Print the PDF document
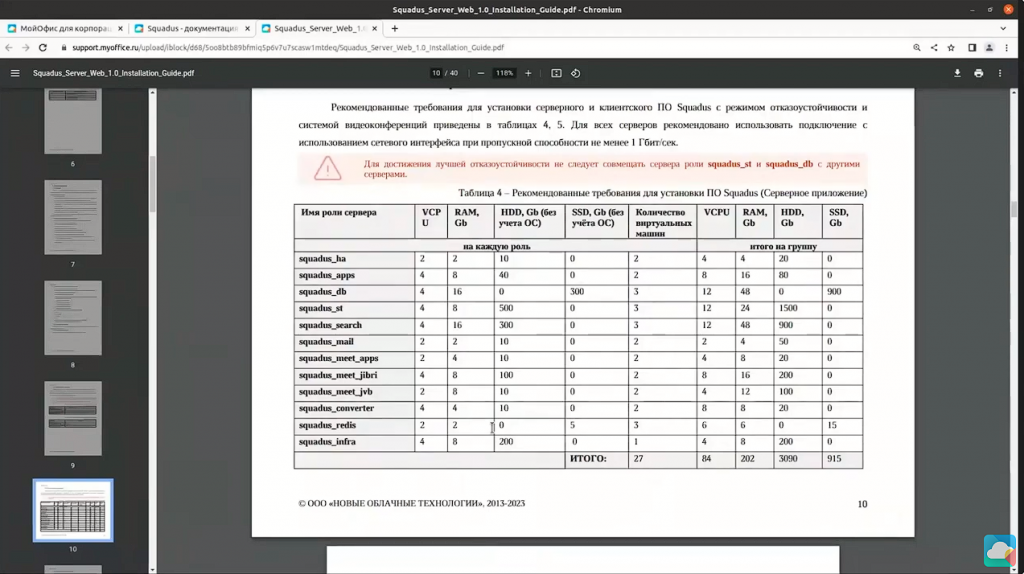Image resolution: width=1024 pixels, height=574 pixels. point(978,73)
